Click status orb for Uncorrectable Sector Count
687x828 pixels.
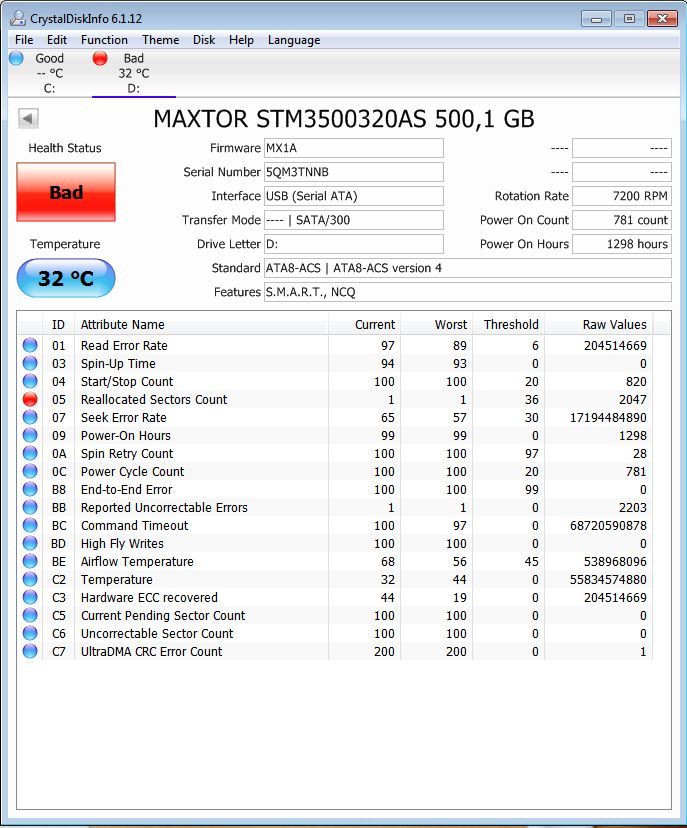click(x=30, y=633)
